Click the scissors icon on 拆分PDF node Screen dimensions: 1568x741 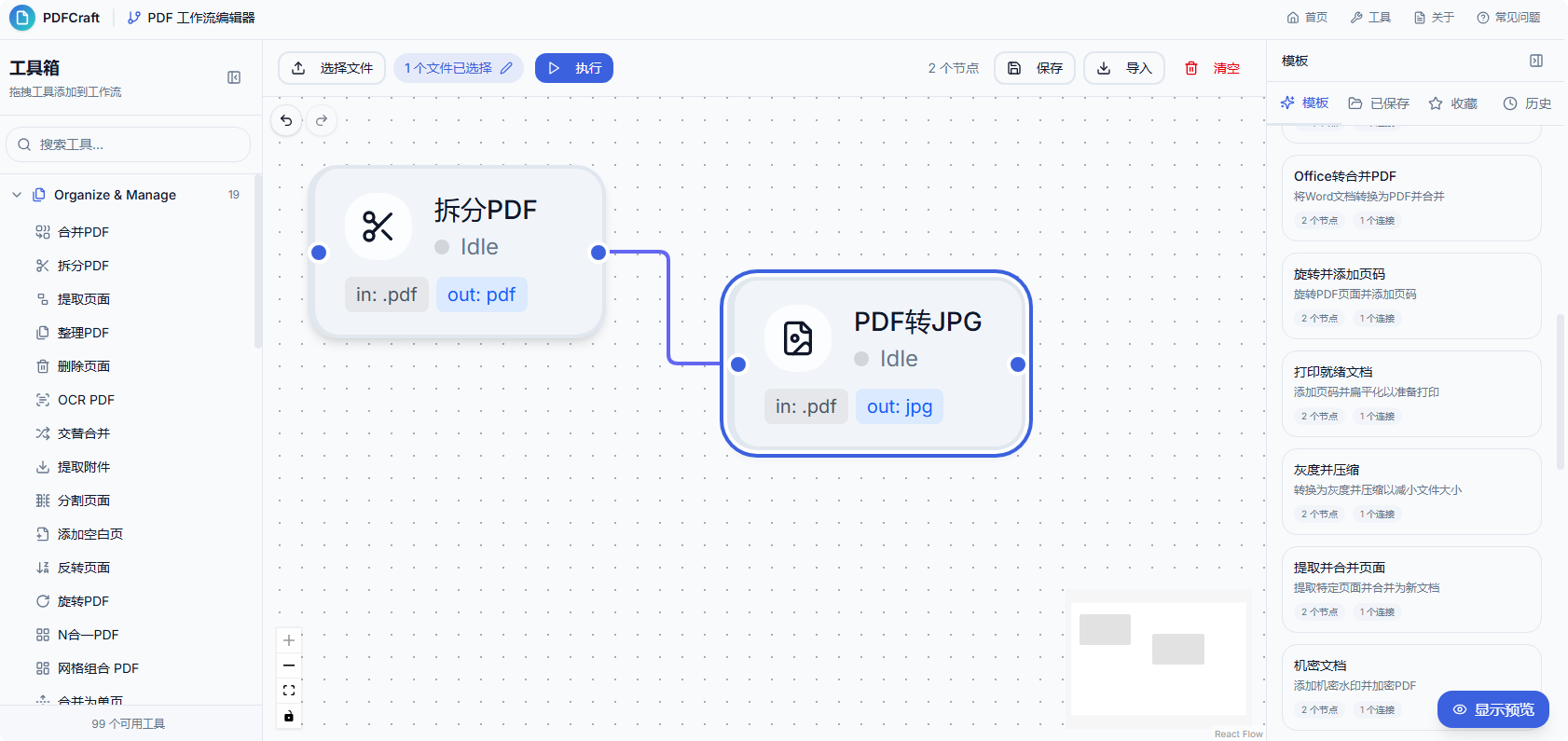click(x=378, y=226)
